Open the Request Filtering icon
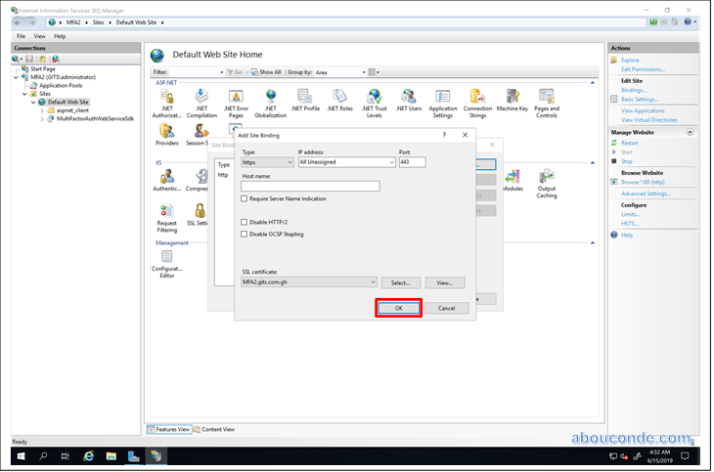Image resolution: width=714 pixels, height=472 pixels. click(x=166, y=211)
